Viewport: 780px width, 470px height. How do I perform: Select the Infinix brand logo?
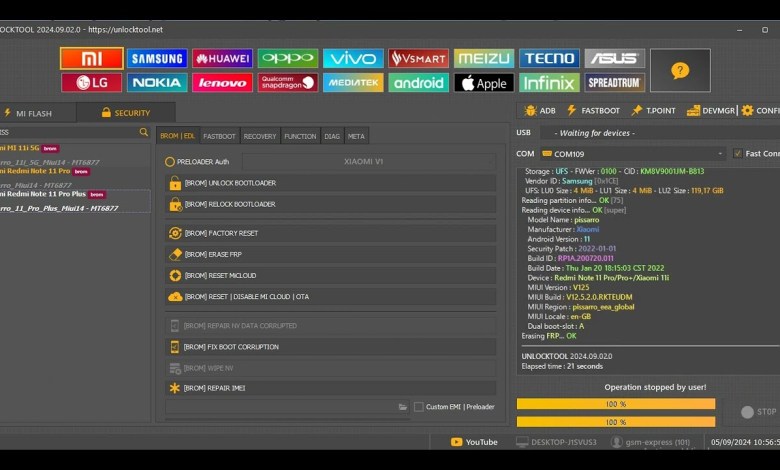click(549, 83)
